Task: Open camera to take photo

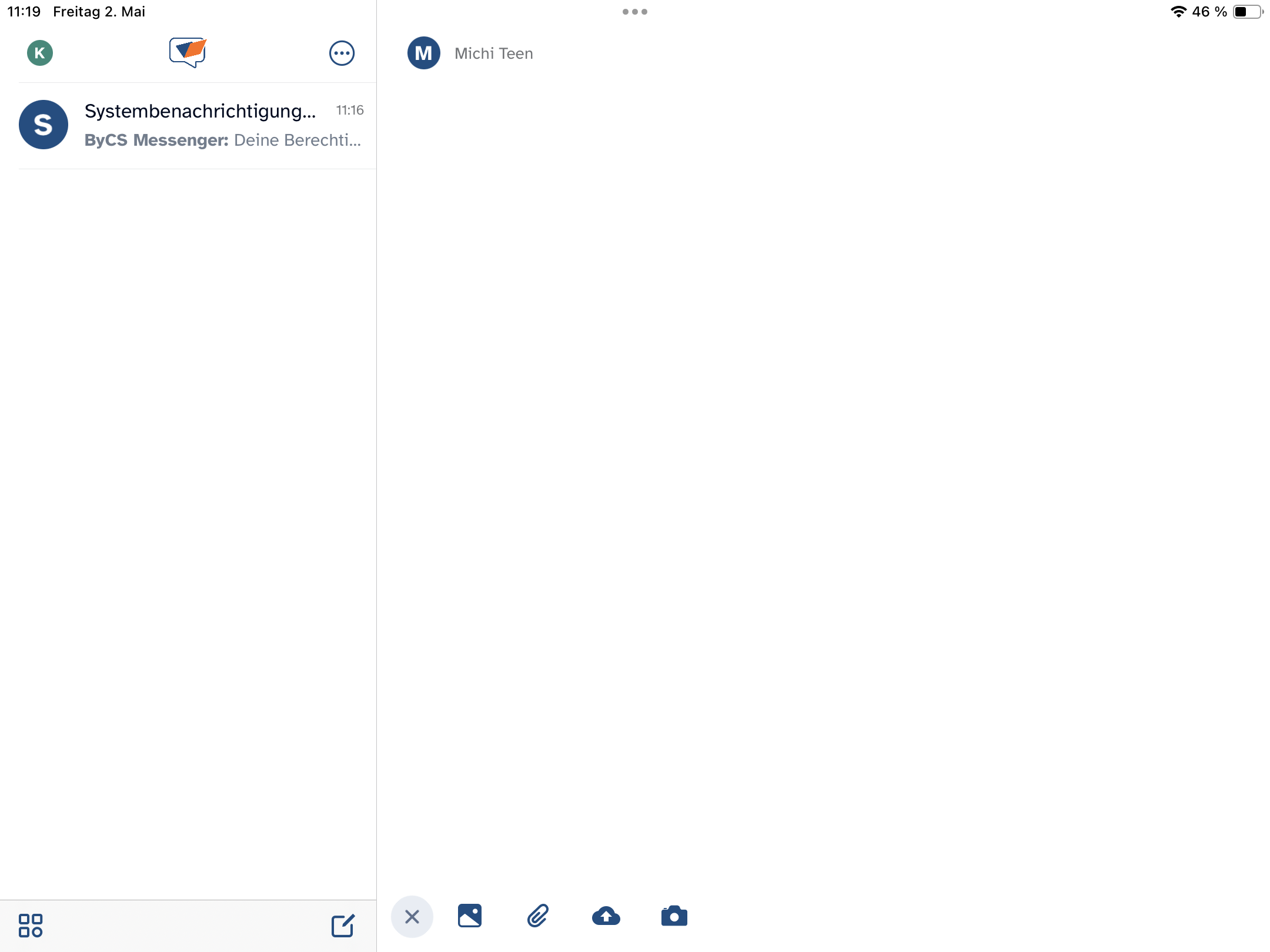Action: [674, 916]
